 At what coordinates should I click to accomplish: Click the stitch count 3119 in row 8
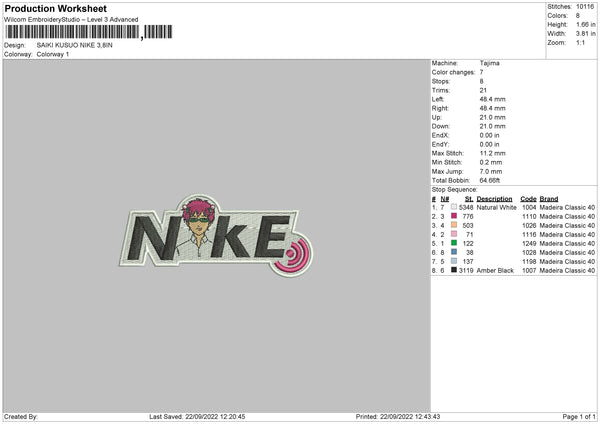466,271
